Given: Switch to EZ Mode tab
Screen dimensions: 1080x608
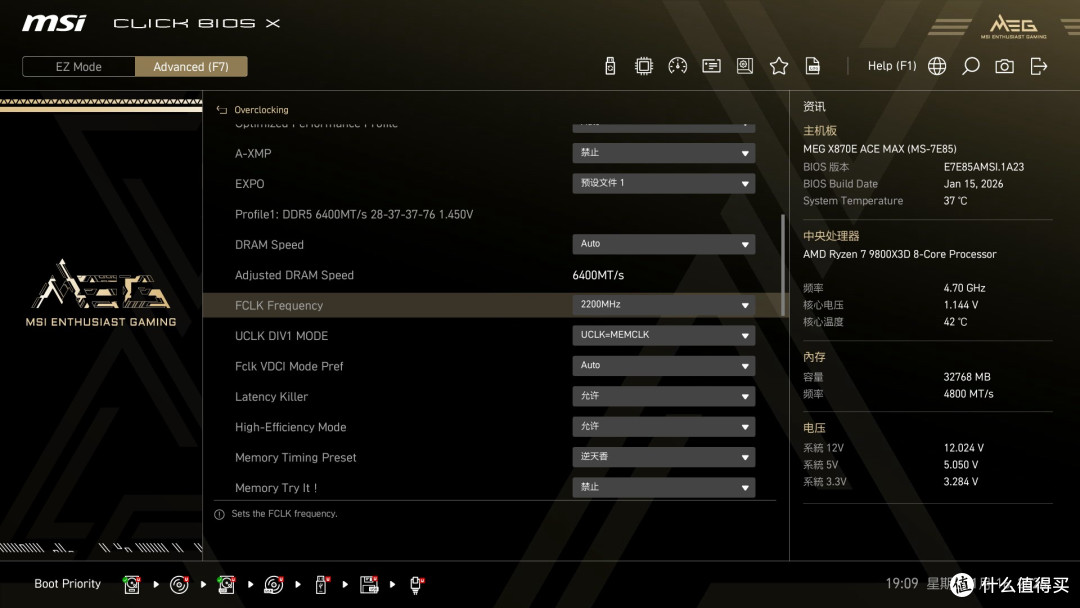Looking at the screenshot, I should pos(79,67).
